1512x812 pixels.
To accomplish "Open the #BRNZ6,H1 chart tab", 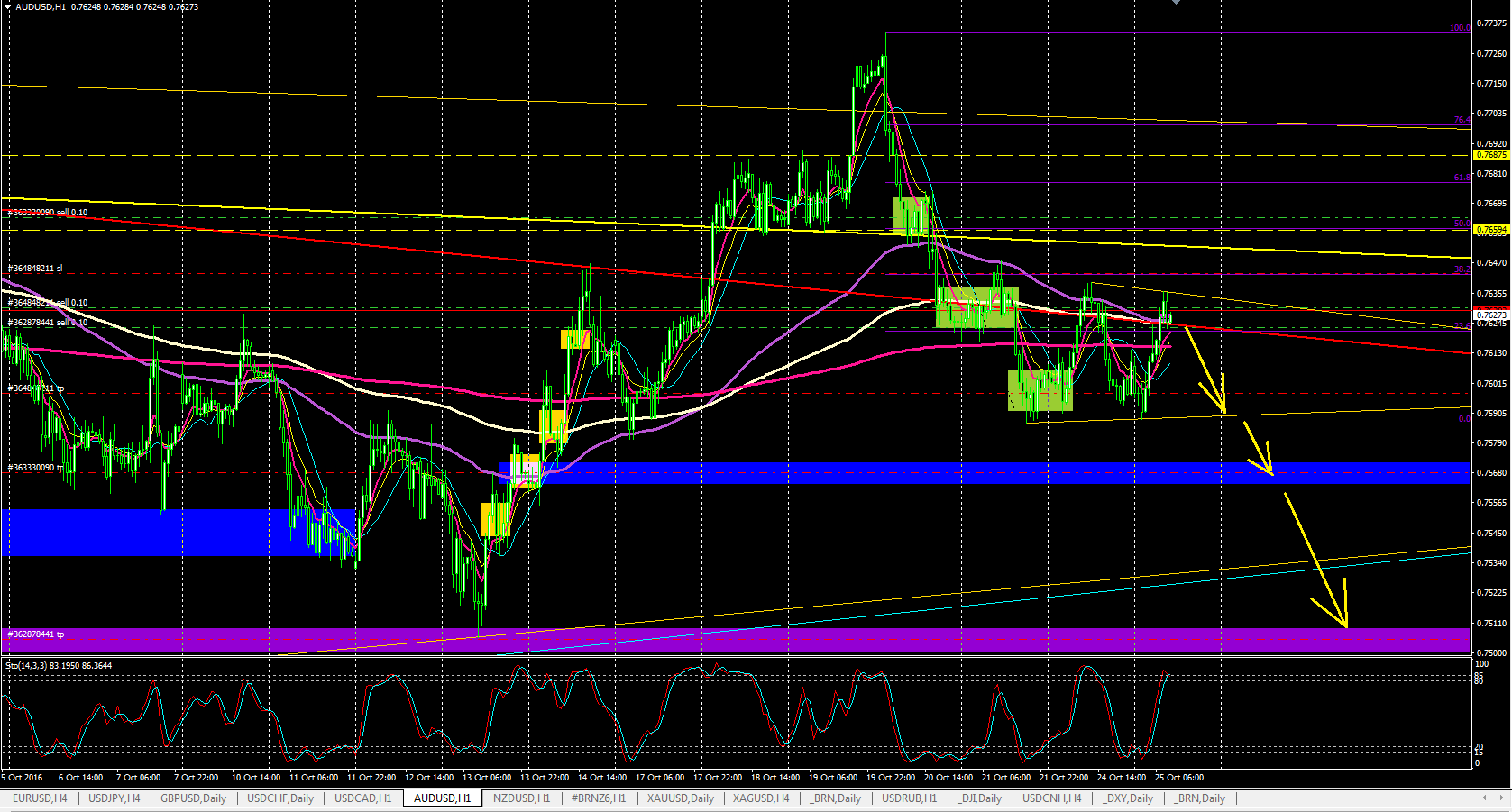I will (x=599, y=798).
